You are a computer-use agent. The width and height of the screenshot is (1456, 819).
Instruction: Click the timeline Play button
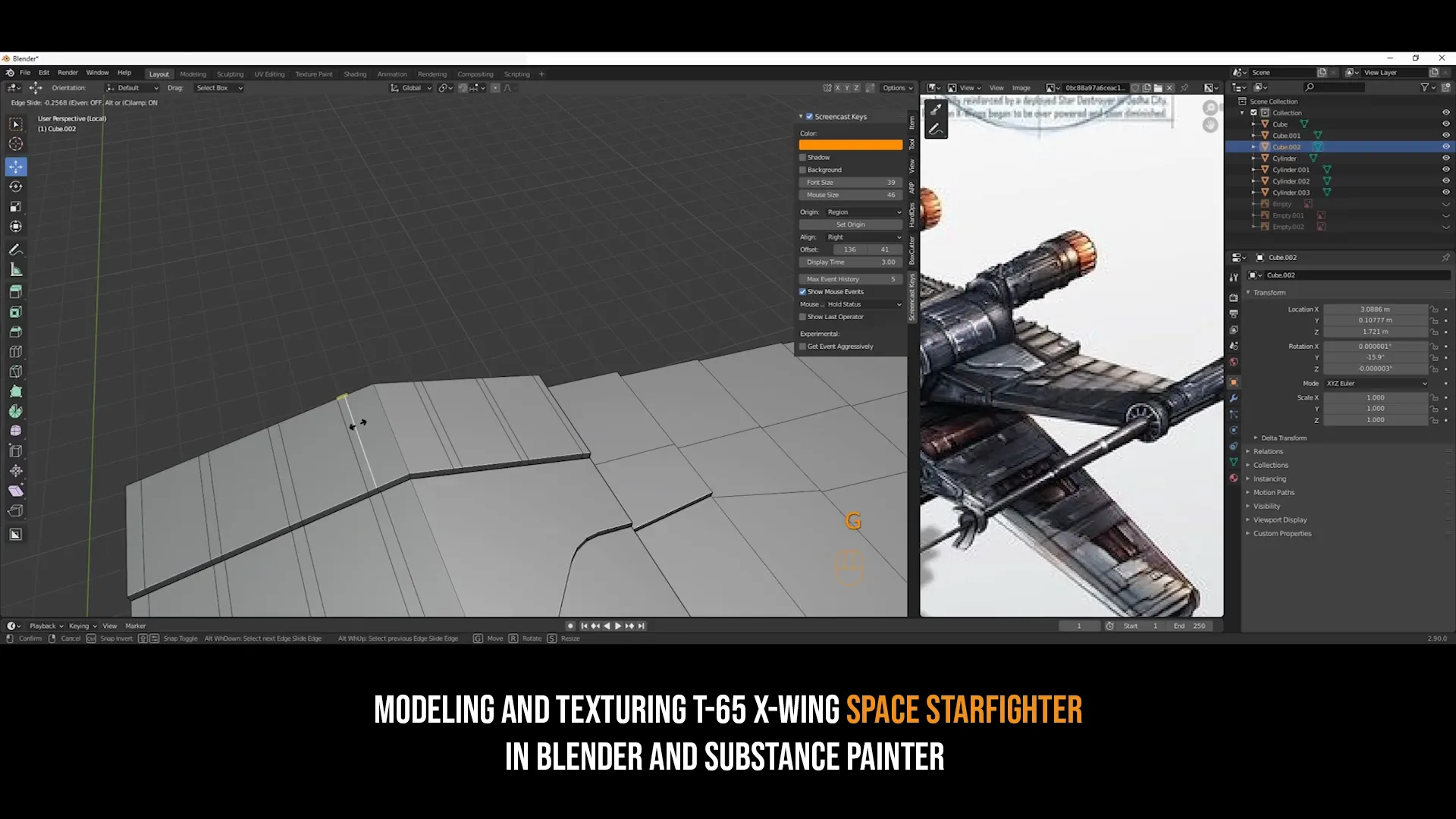pos(618,626)
